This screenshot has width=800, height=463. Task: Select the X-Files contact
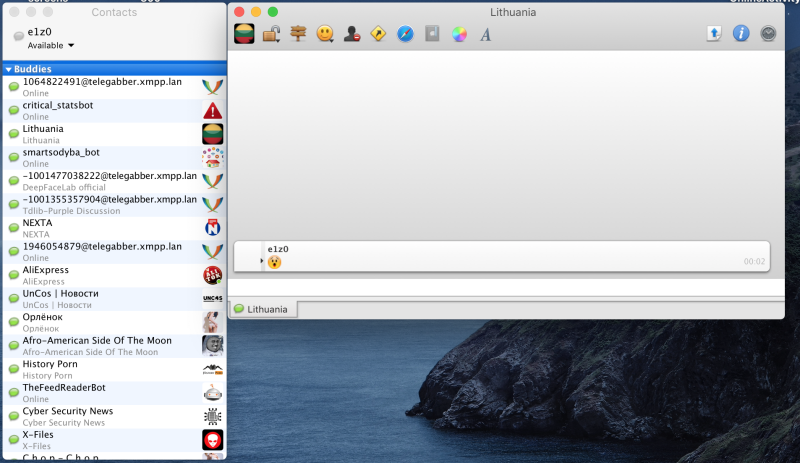click(114, 440)
